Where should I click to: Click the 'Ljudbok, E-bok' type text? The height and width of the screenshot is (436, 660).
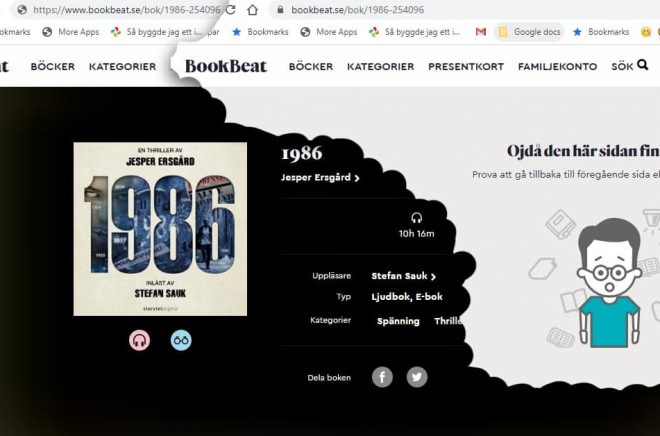click(407, 297)
